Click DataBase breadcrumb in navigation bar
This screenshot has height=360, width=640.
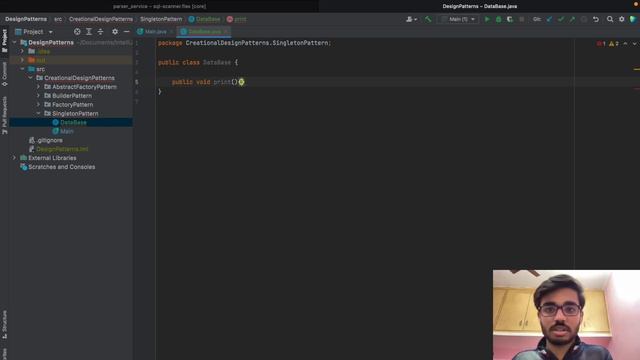[x=208, y=19]
